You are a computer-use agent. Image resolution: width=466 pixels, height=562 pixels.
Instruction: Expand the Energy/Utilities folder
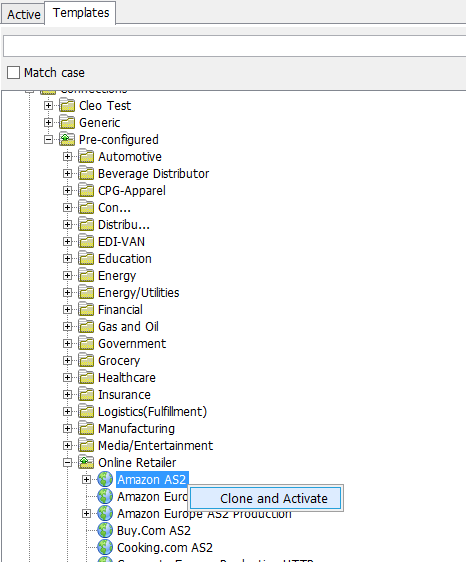[x=67, y=292]
